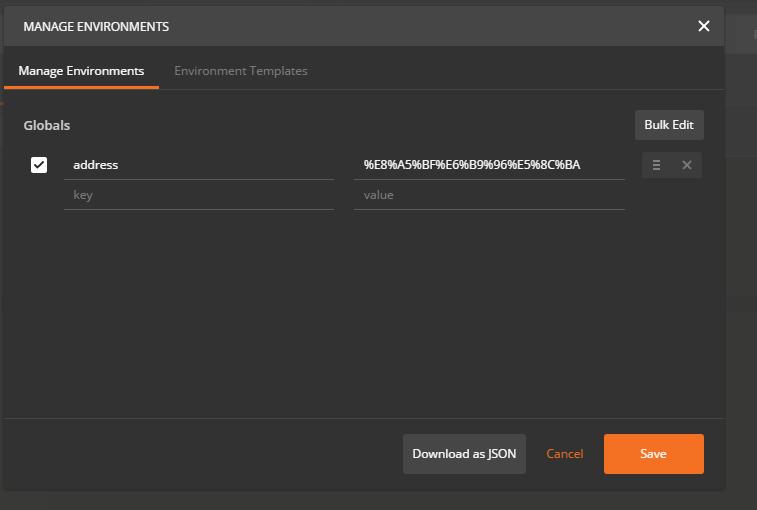This screenshot has width=757, height=510.
Task: Switch to Environment Templates tab
Action: click(240, 71)
